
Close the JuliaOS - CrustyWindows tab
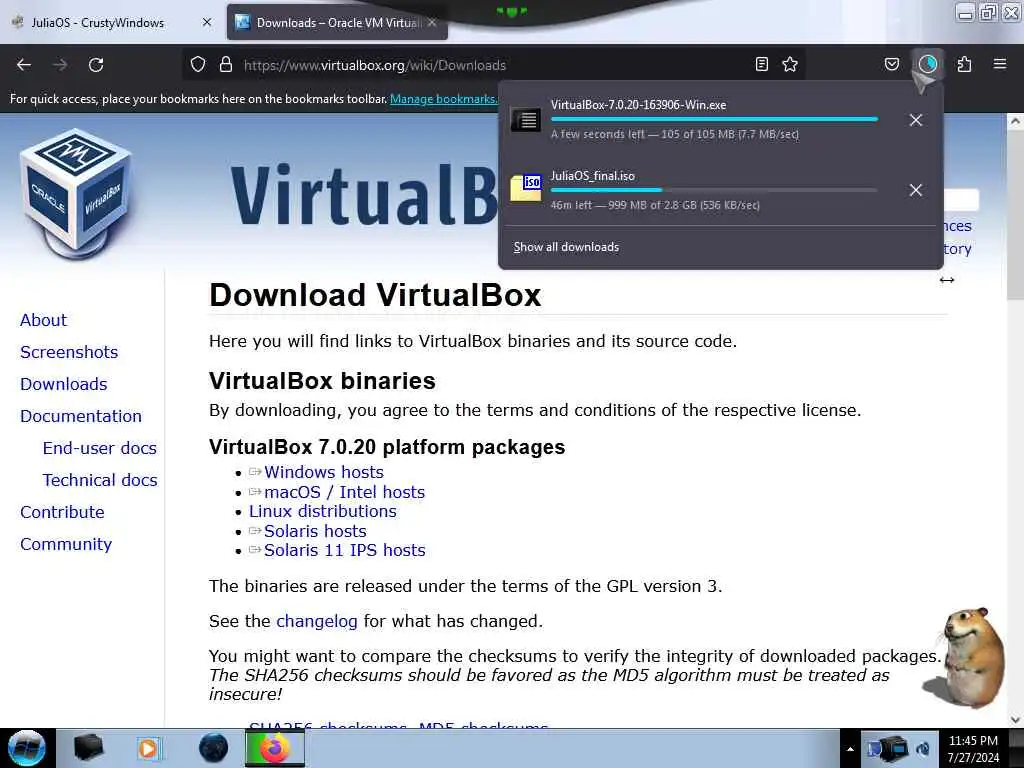[206, 22]
